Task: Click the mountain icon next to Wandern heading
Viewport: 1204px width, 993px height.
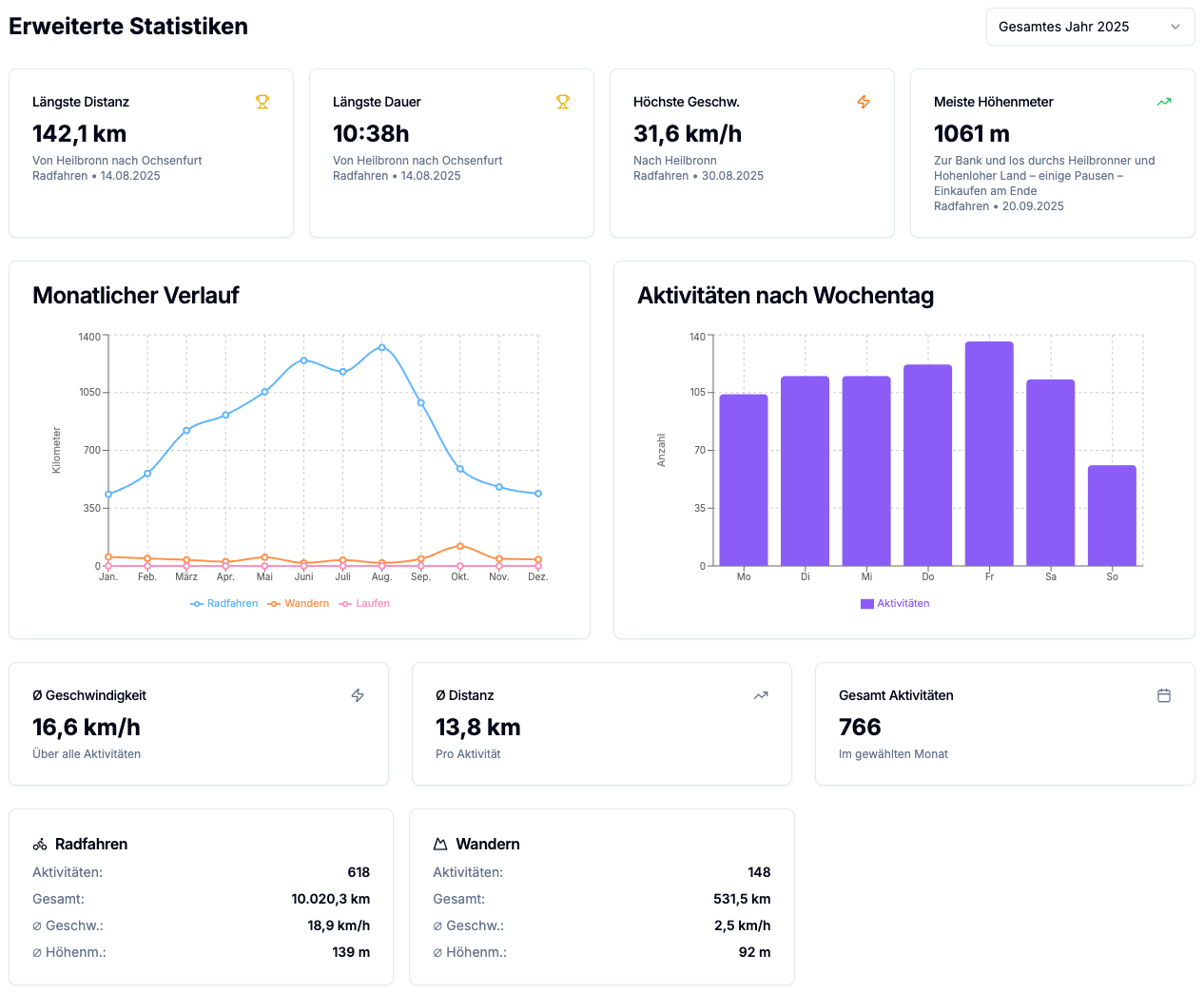Action: point(440,844)
